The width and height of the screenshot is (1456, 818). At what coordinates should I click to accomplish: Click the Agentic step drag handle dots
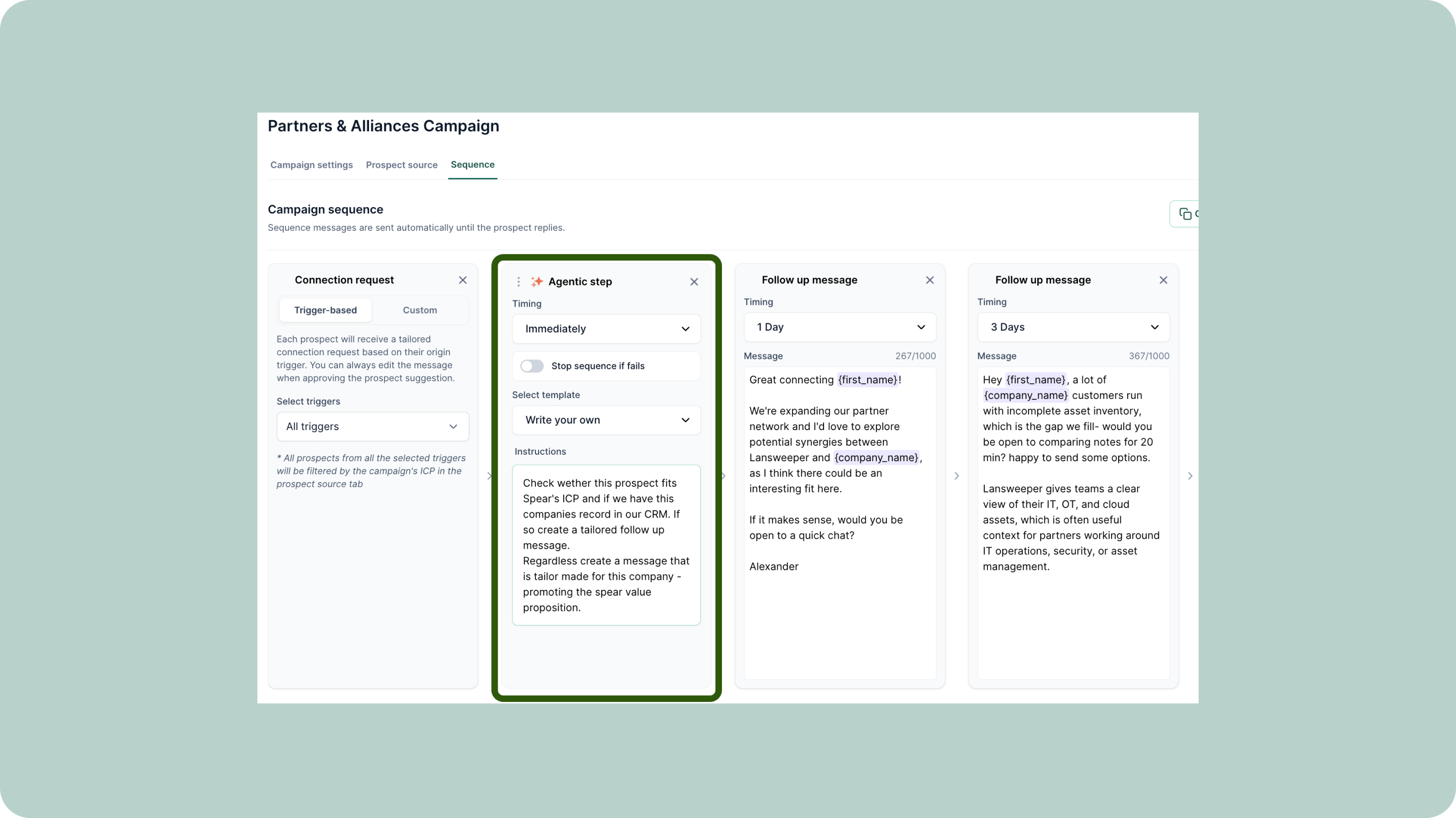coord(518,282)
